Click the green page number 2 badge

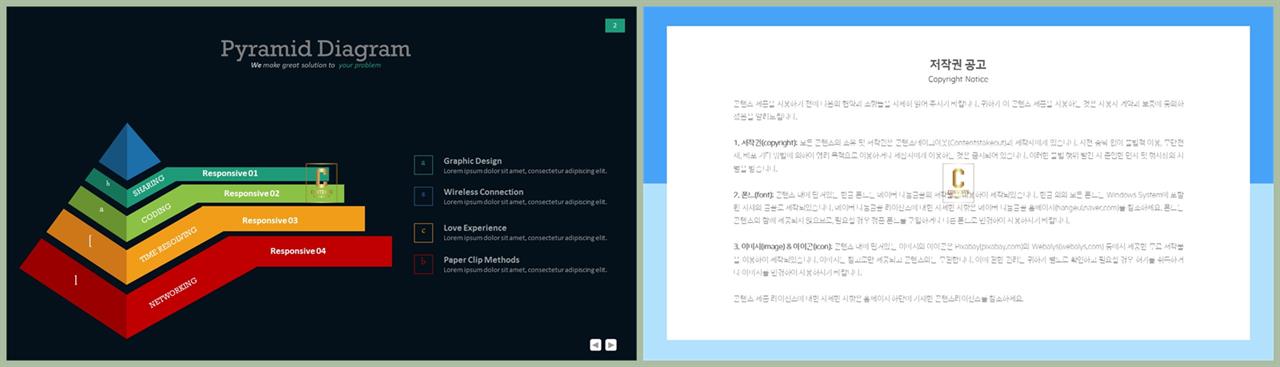tap(615, 25)
